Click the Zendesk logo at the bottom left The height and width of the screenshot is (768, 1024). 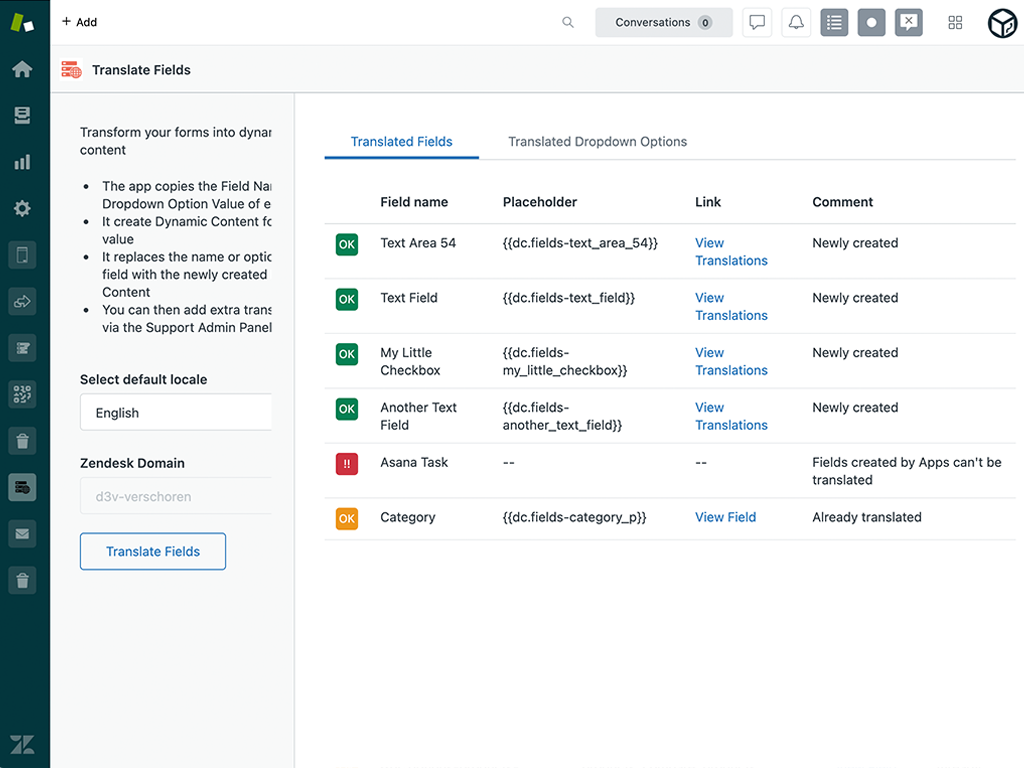22,744
